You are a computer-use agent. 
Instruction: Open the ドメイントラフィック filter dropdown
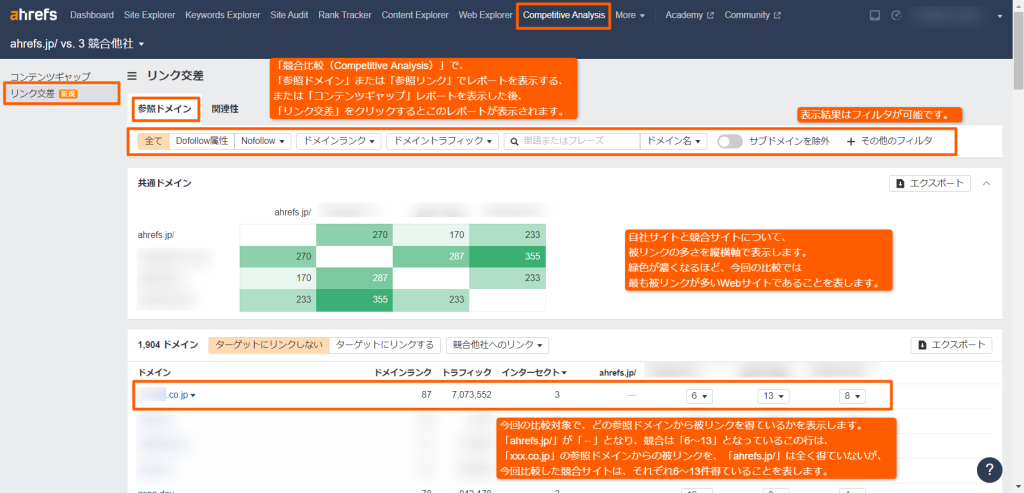443,141
